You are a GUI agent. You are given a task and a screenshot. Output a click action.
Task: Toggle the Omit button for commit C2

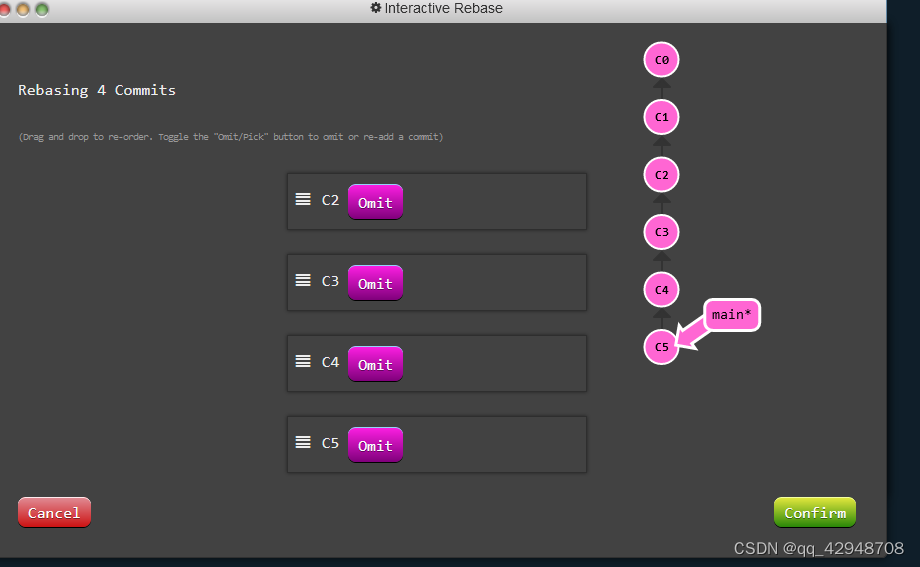(x=376, y=202)
